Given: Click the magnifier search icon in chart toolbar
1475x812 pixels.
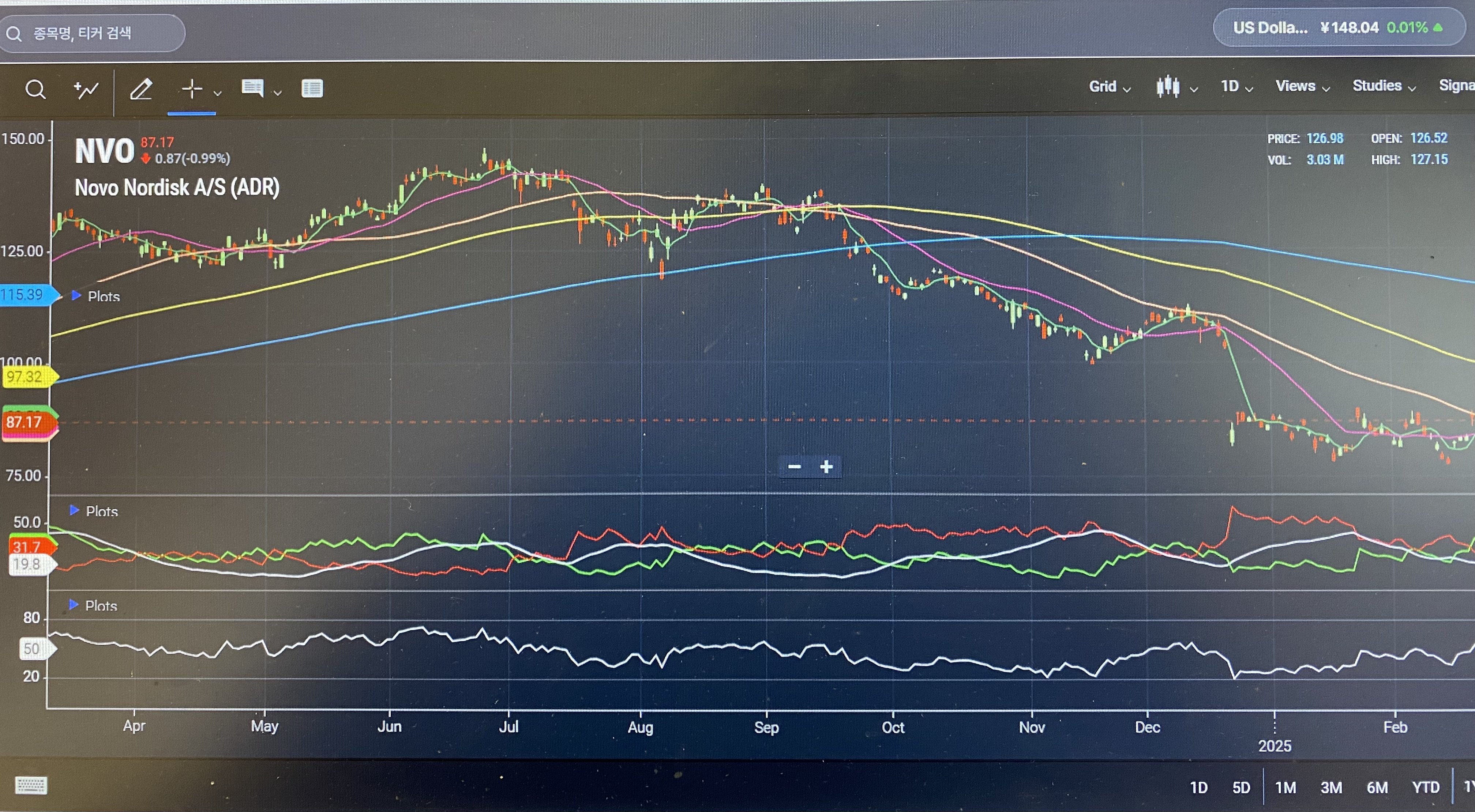Looking at the screenshot, I should pyautogui.click(x=35, y=89).
